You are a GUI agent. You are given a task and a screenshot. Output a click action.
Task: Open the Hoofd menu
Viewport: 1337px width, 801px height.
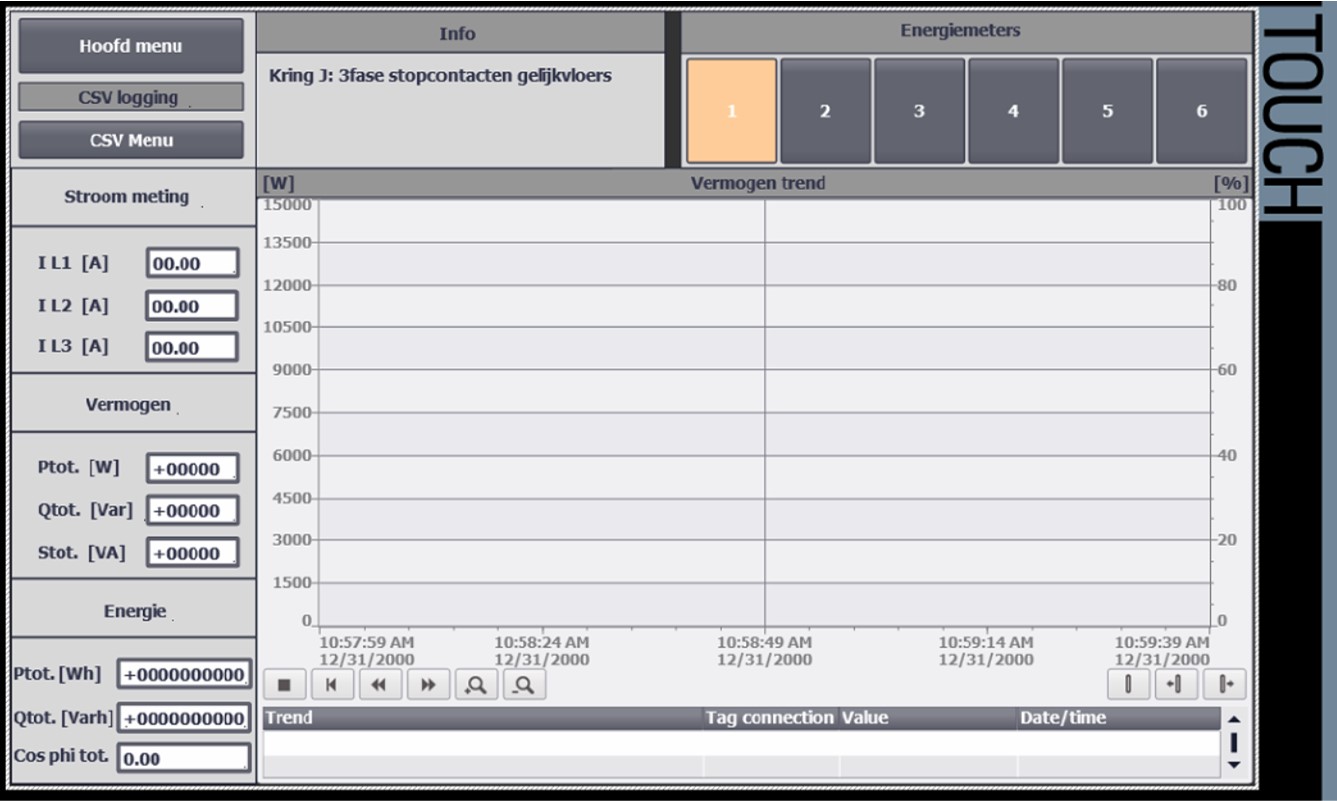[x=128, y=45]
